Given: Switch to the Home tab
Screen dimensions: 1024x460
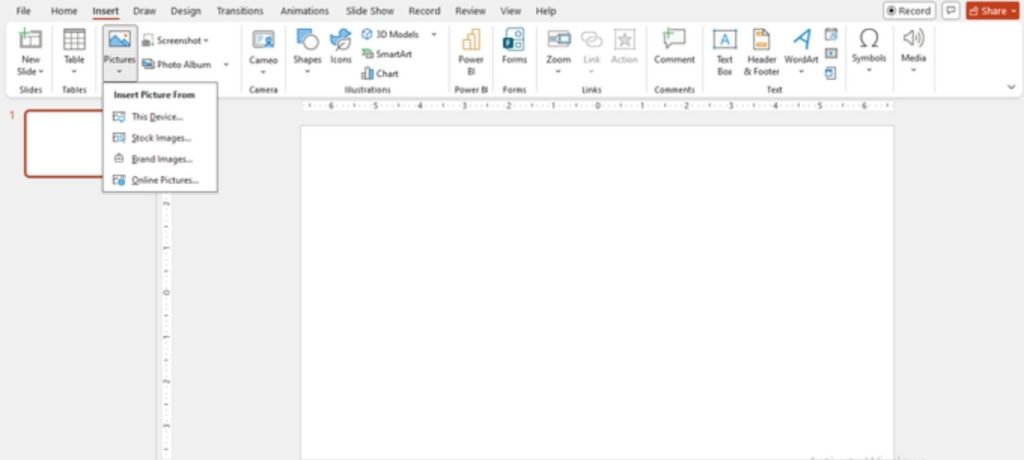Looking at the screenshot, I should (x=64, y=11).
